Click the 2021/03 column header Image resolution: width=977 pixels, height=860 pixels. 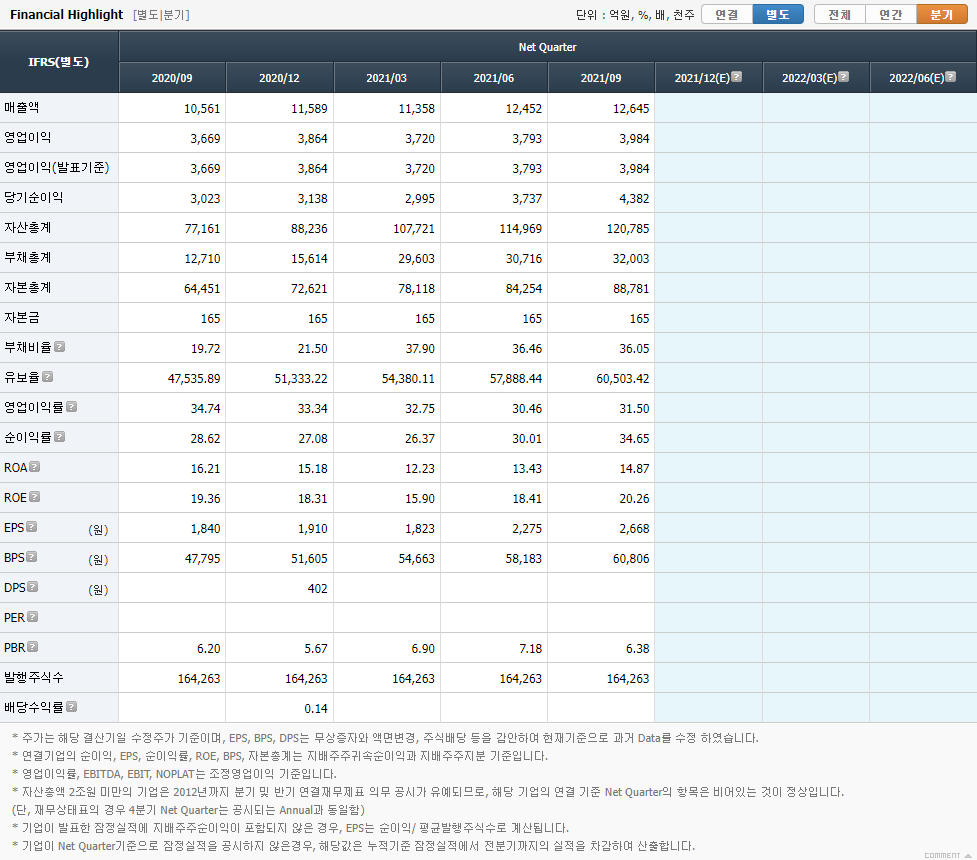click(386, 78)
